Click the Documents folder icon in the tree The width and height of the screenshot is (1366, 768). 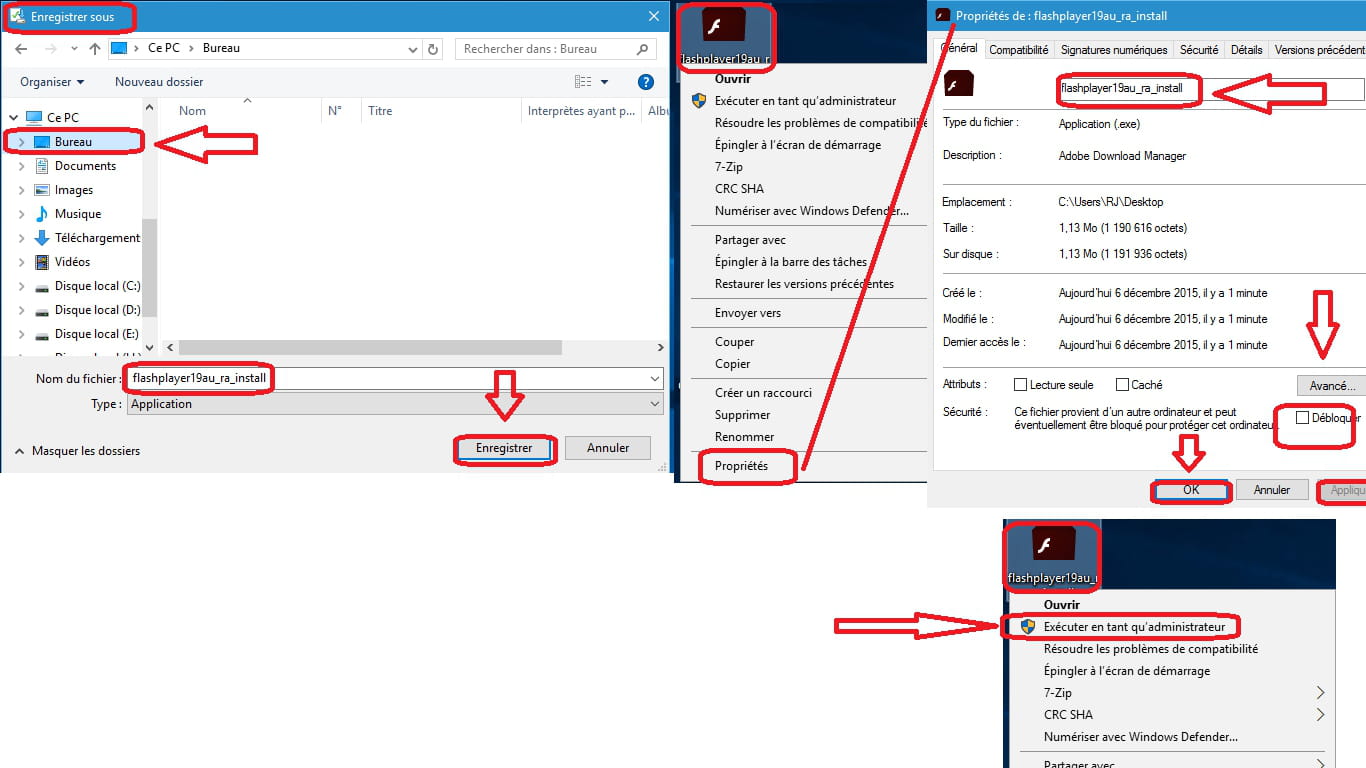[42, 166]
